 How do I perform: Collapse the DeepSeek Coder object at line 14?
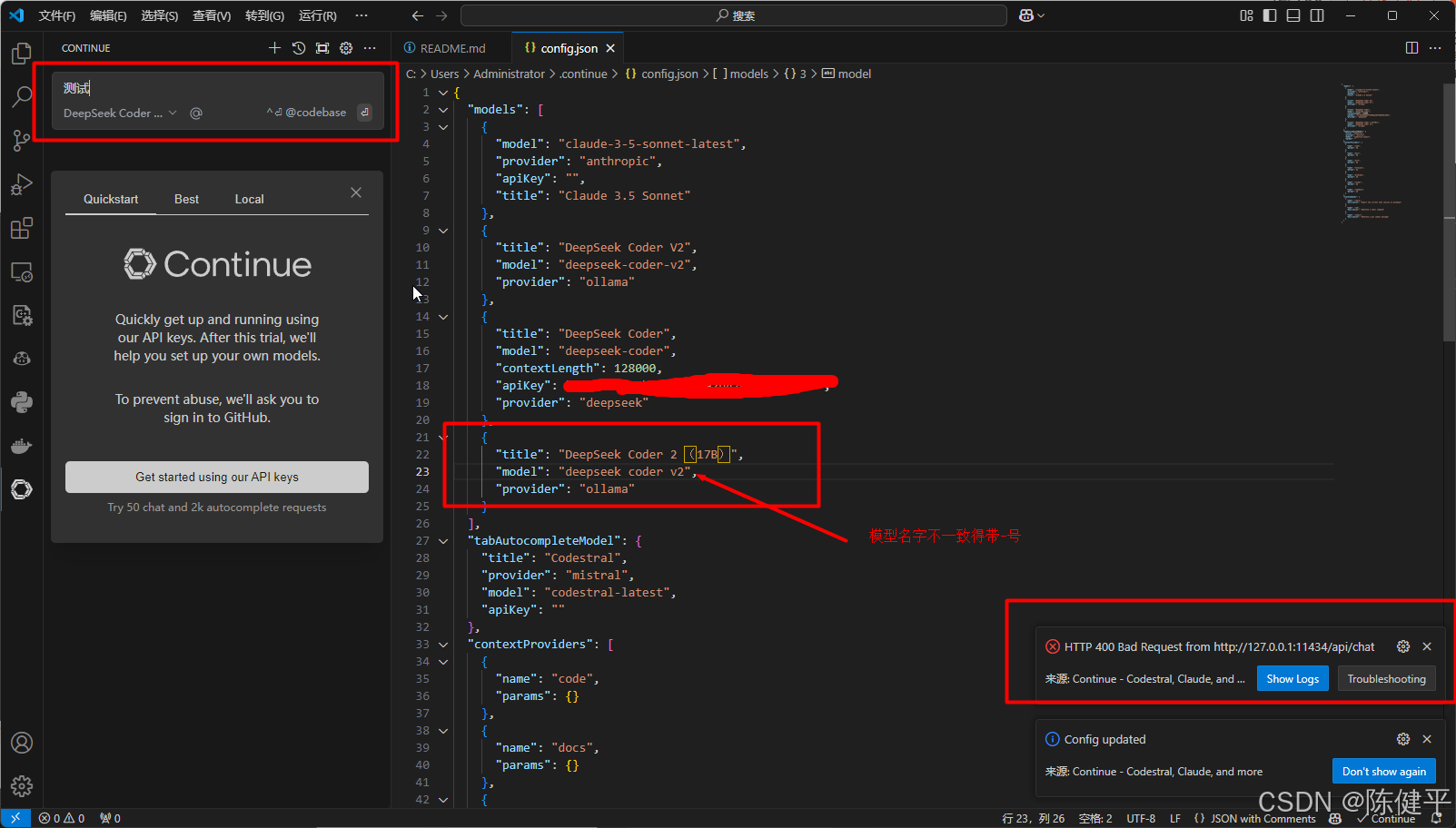pyautogui.click(x=443, y=317)
